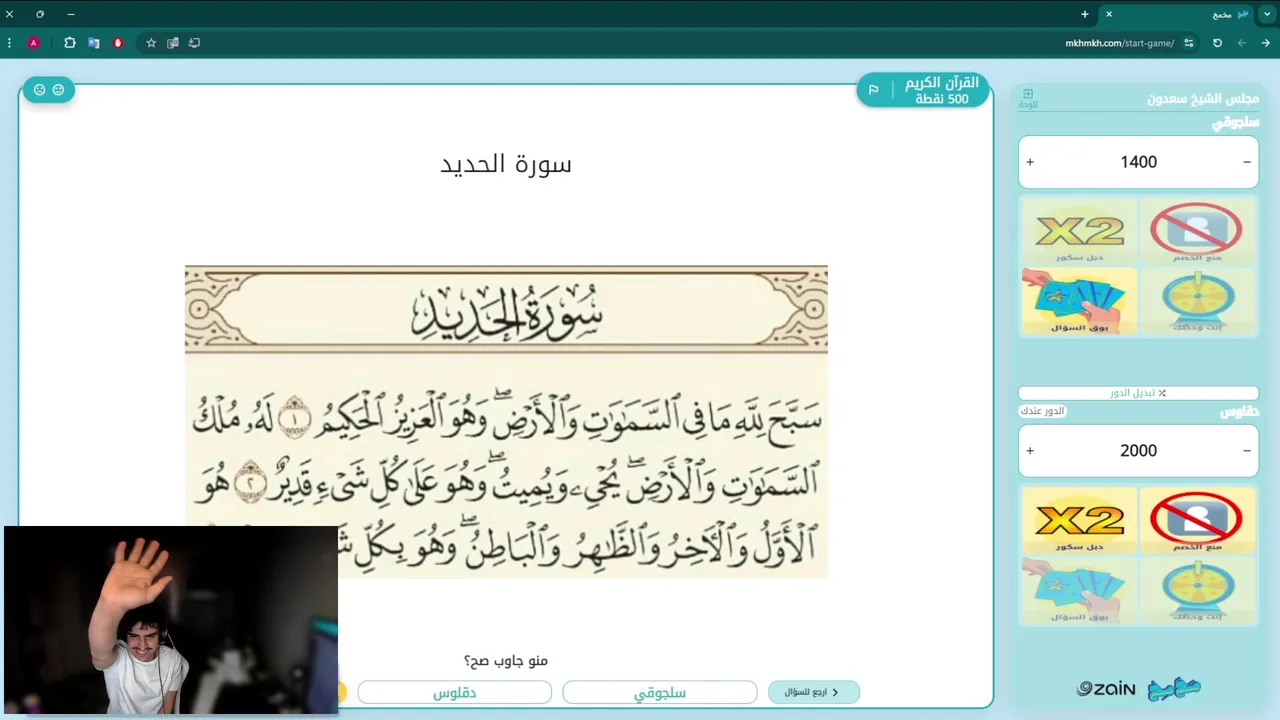1280x720 pixels.
Task: Open Chrome three-dot menu
Action: click(9, 43)
